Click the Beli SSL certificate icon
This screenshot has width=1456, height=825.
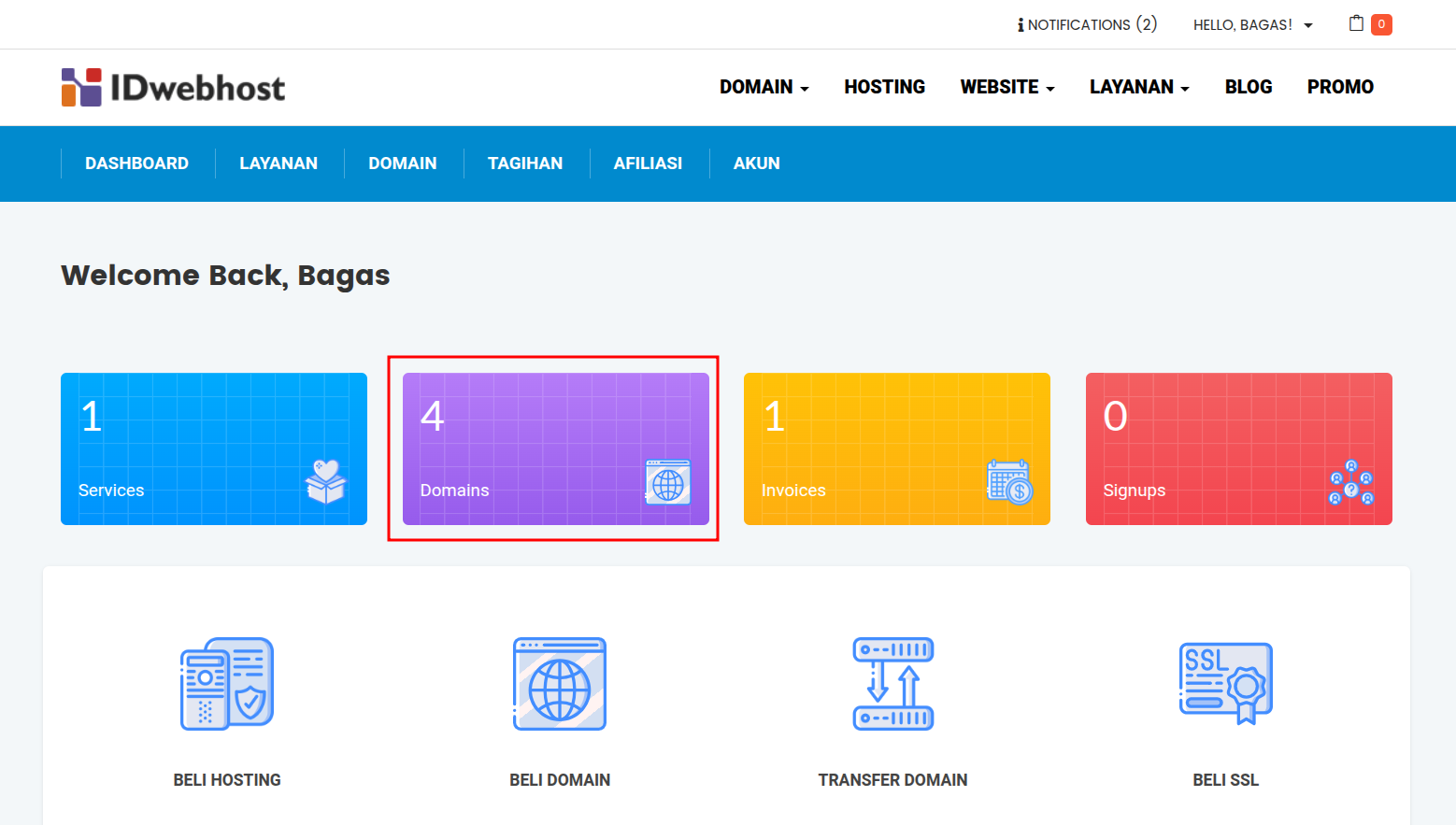[1226, 683]
